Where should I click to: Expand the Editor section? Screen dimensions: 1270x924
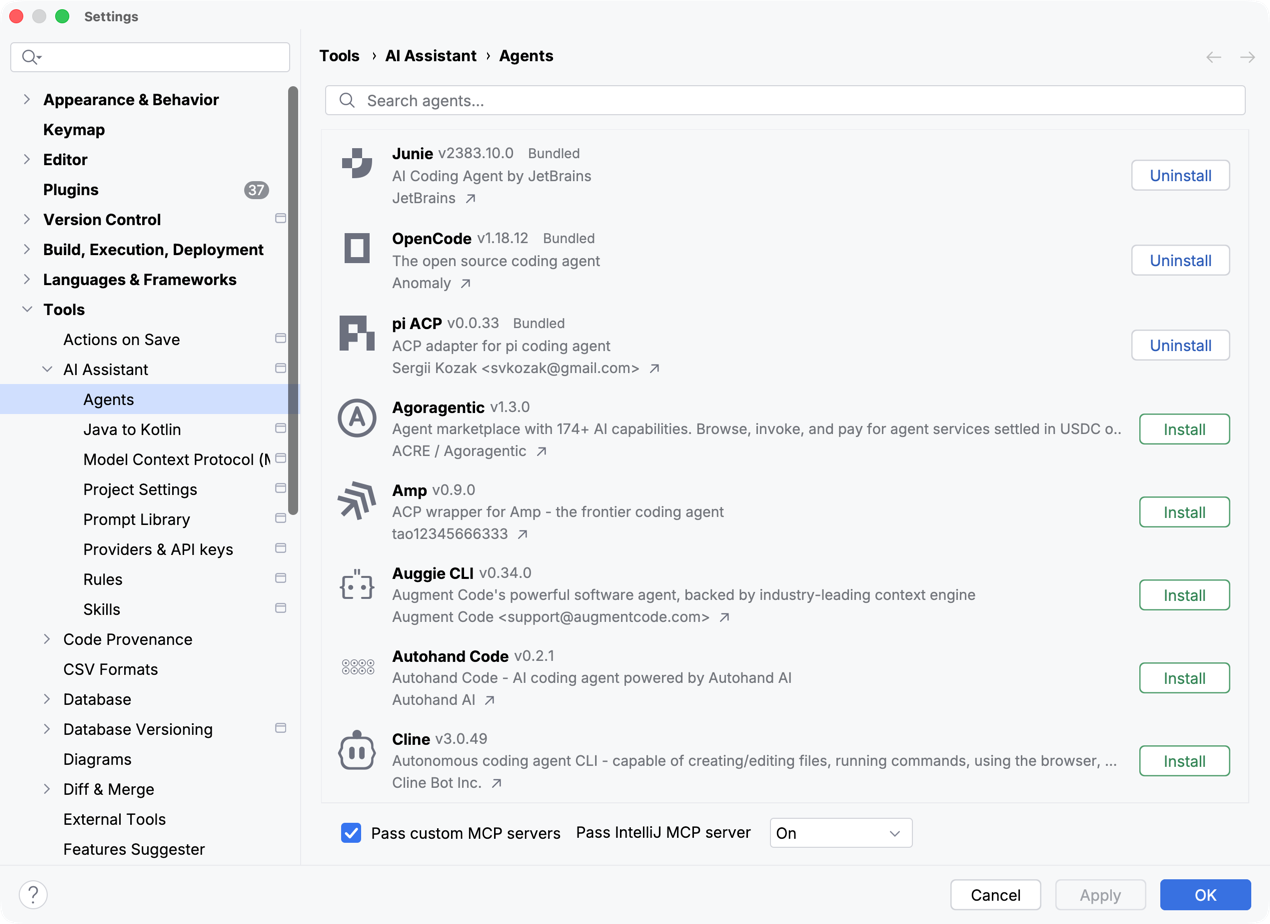coord(27,159)
